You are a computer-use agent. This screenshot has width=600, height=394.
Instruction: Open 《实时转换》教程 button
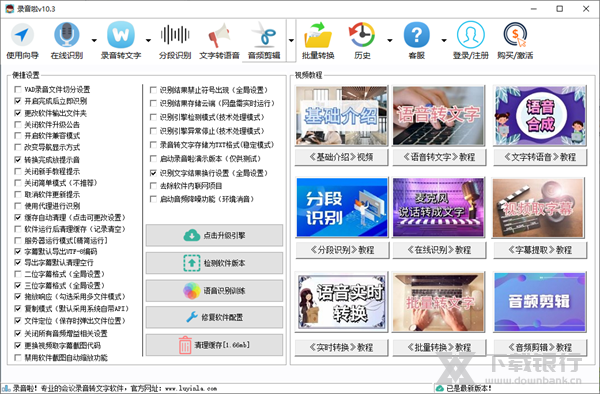point(341,347)
